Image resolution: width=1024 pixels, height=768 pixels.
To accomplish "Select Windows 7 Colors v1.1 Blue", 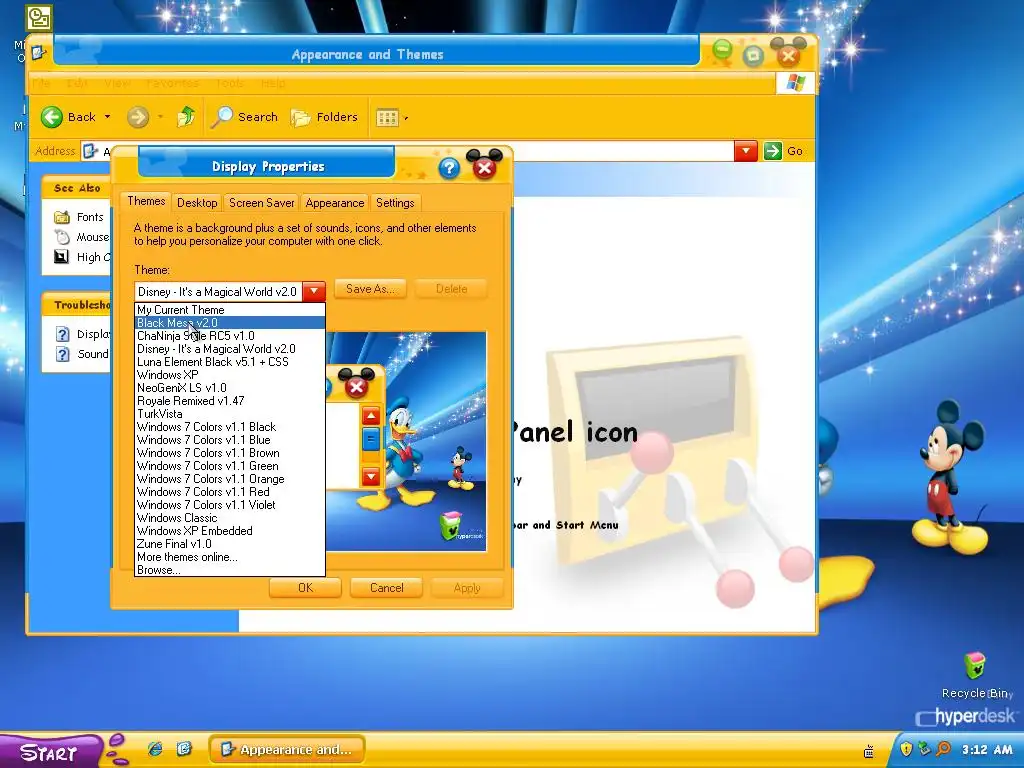I will tap(230, 440).
